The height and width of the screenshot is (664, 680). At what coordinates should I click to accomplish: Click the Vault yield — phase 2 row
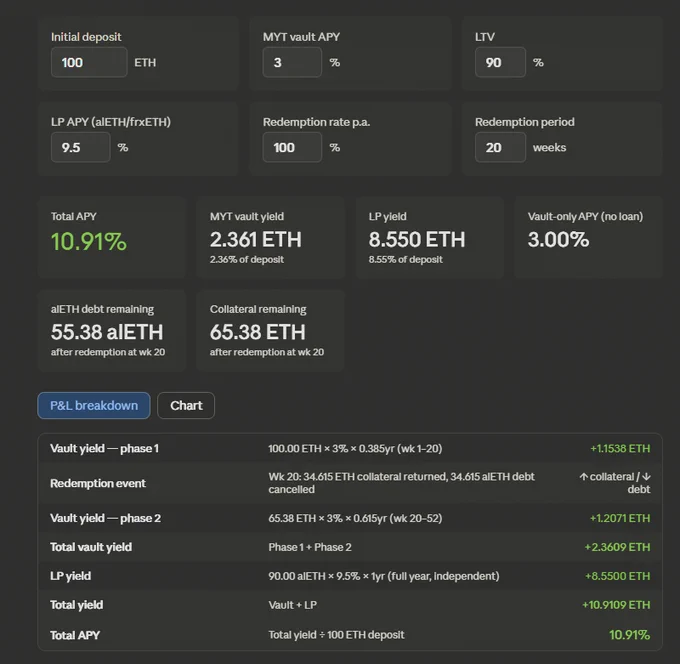coord(350,518)
